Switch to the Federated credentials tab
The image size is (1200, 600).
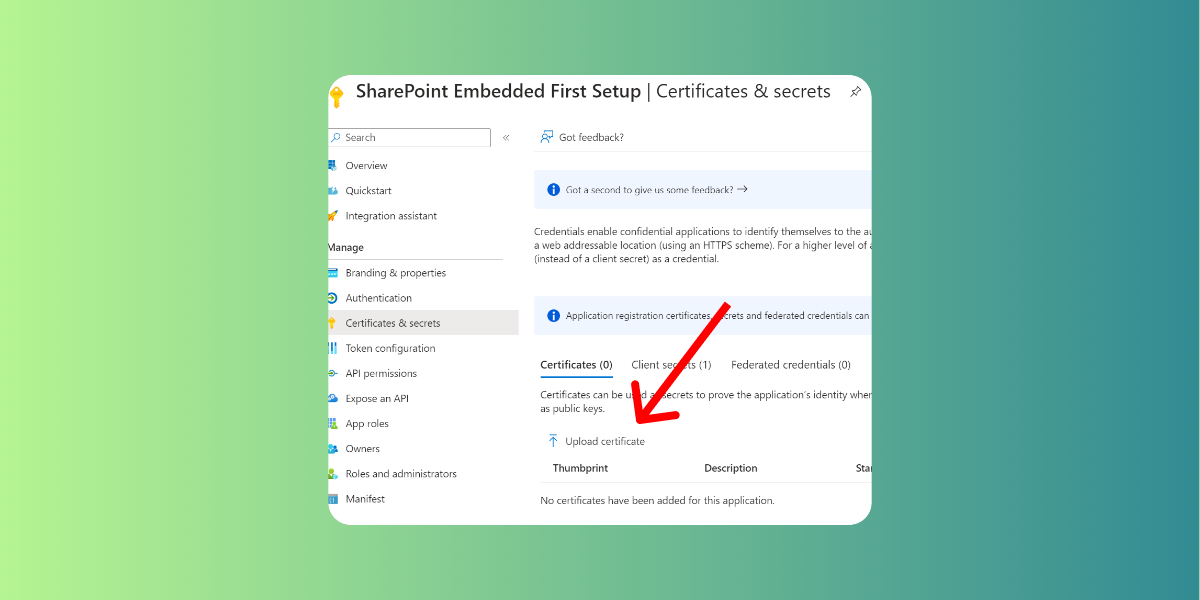tap(791, 365)
